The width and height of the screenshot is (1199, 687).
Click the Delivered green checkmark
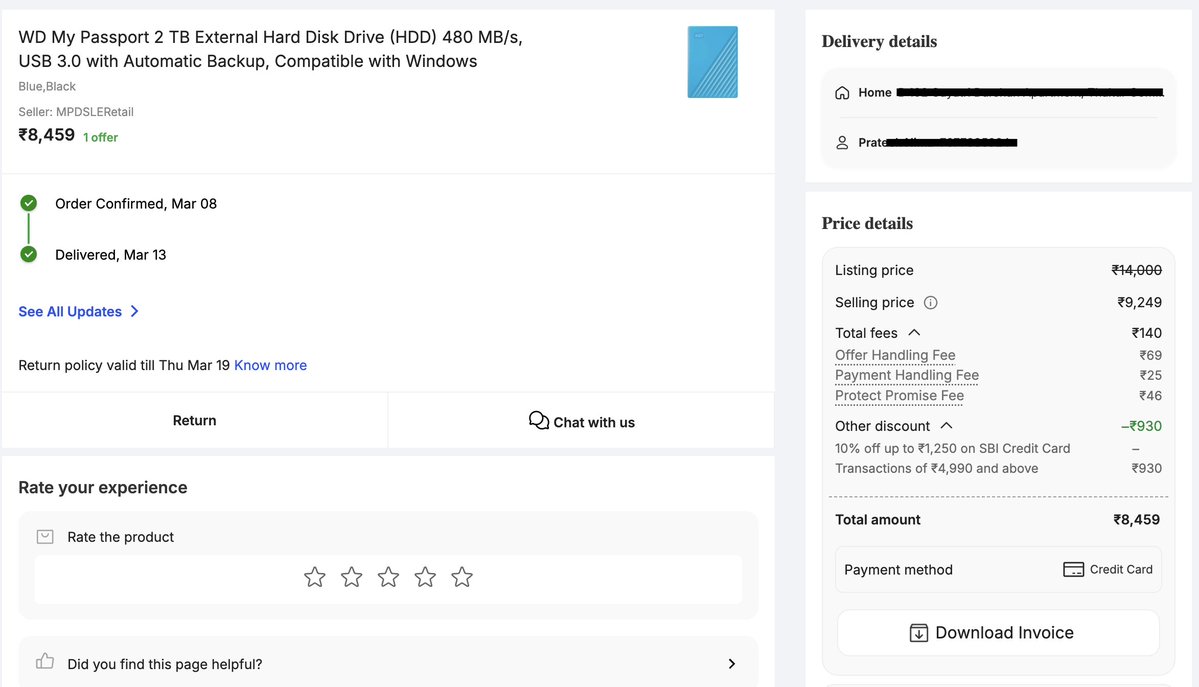(x=28, y=254)
